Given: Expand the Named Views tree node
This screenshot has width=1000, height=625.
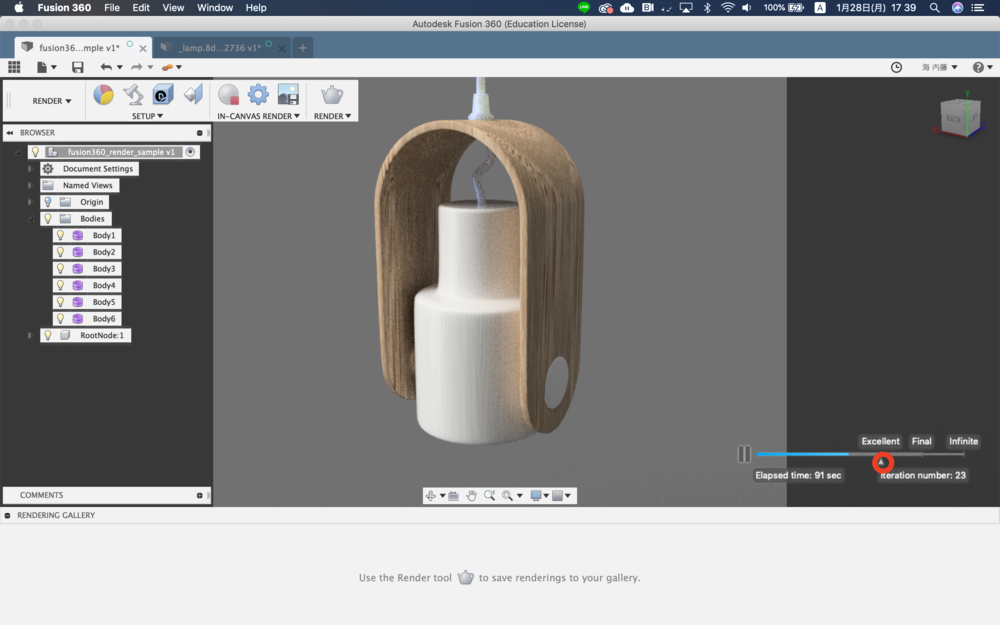Looking at the screenshot, I should [30, 186].
